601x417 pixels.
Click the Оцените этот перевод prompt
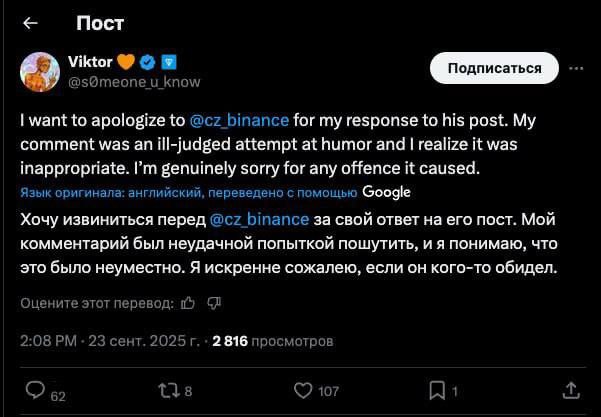(95, 302)
